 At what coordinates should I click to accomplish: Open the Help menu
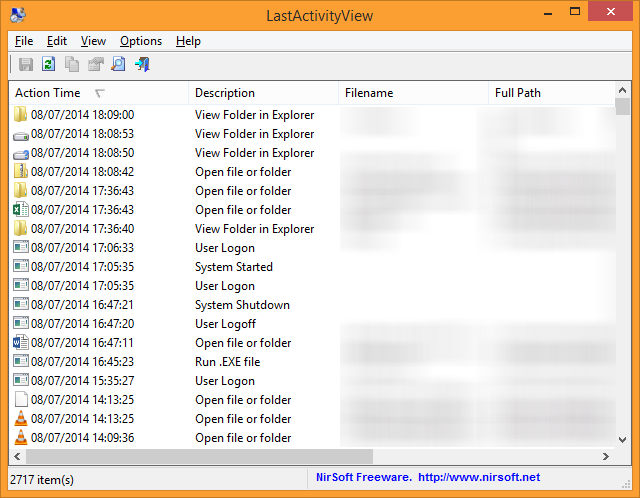188,41
